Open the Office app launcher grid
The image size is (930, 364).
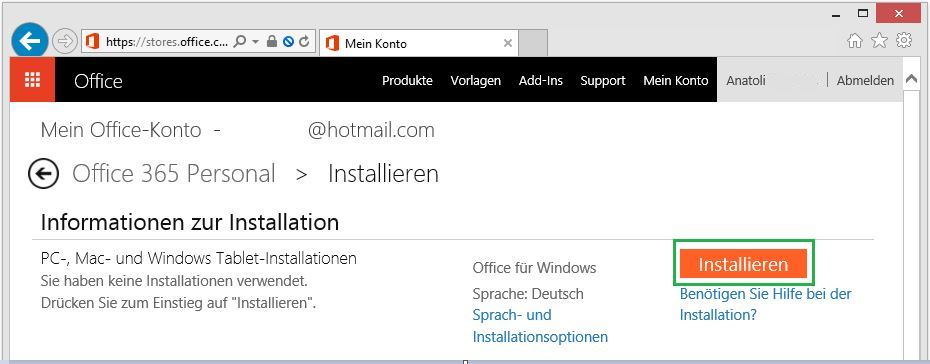click(x=33, y=79)
